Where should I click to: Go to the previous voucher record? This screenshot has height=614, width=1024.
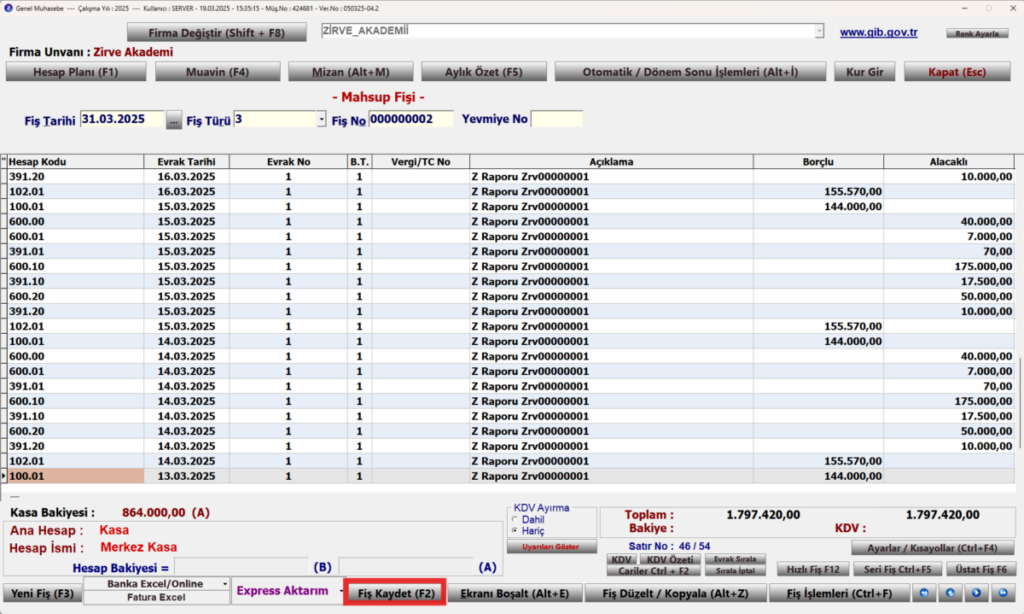click(950, 593)
